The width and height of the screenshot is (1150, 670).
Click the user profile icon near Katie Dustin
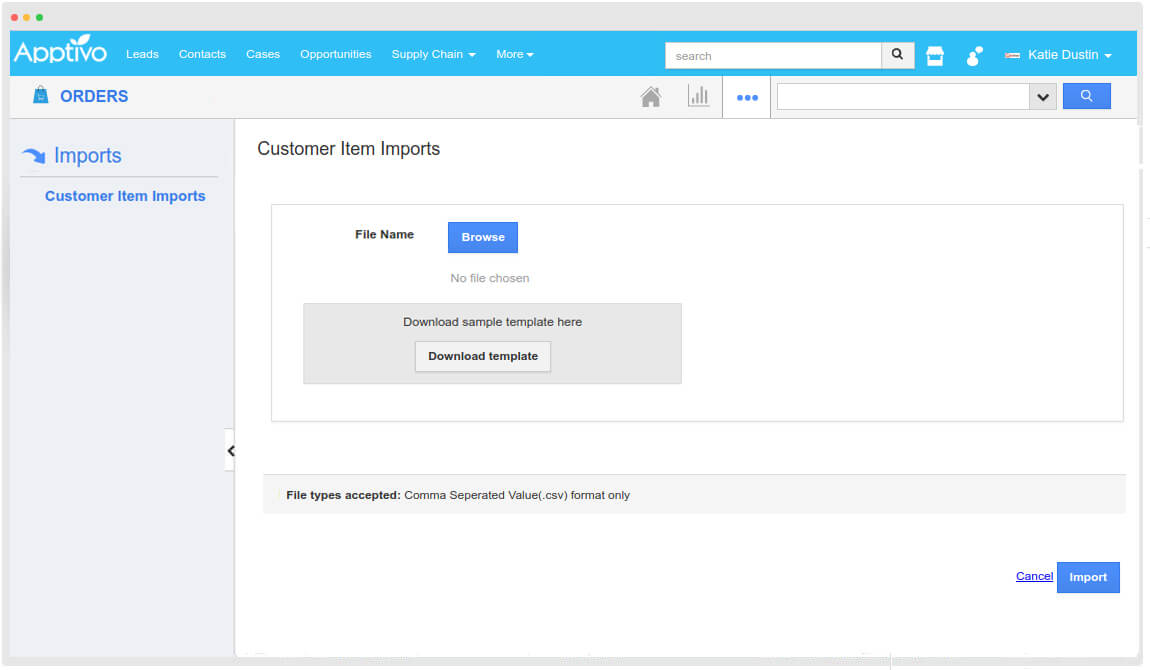973,57
